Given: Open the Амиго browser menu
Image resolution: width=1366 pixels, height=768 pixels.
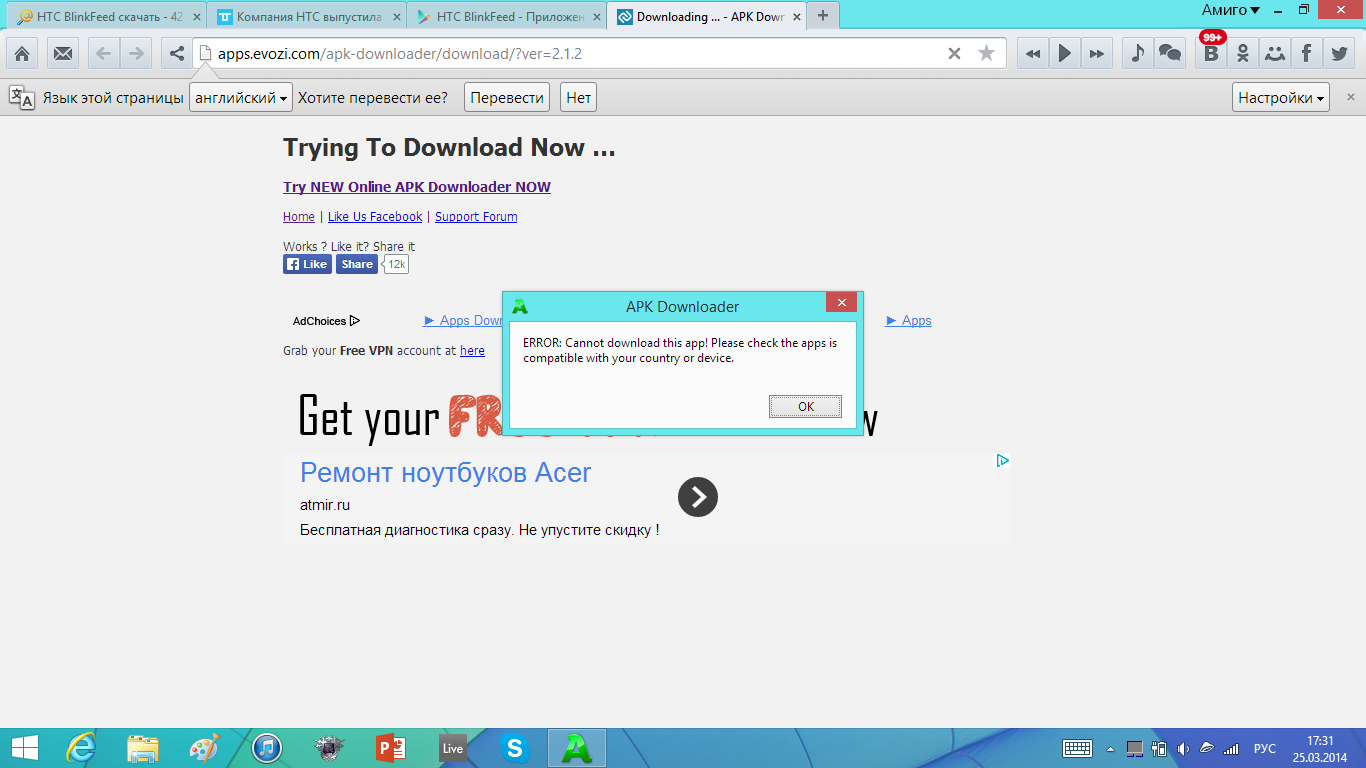Looking at the screenshot, I should pos(1230,10).
